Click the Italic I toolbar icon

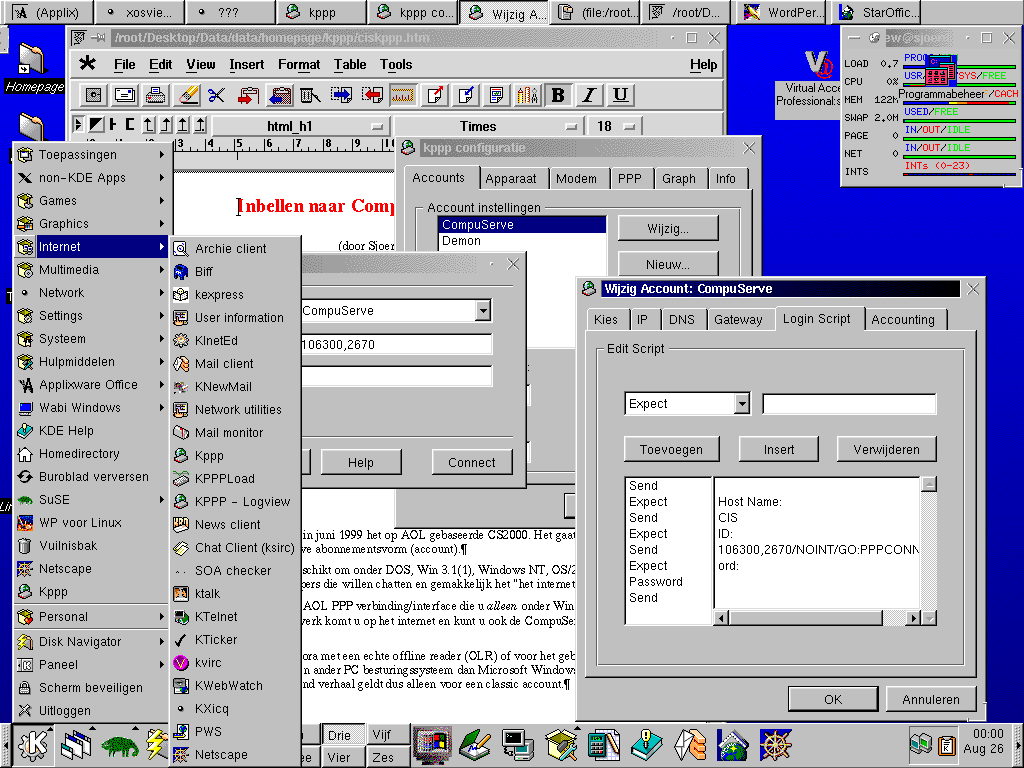pos(589,95)
